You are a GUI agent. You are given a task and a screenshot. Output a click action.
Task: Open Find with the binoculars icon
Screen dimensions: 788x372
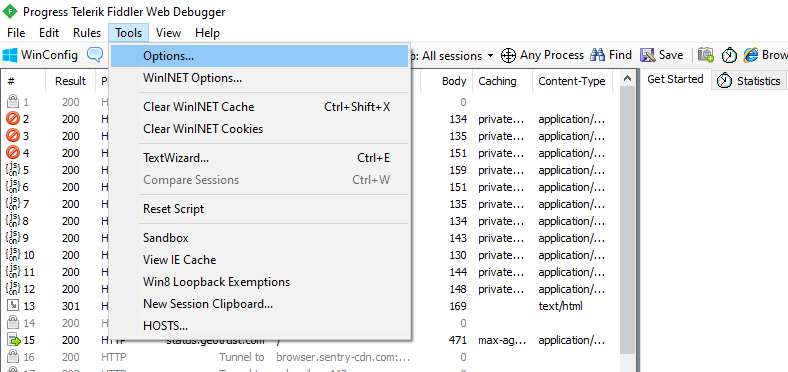click(x=598, y=55)
